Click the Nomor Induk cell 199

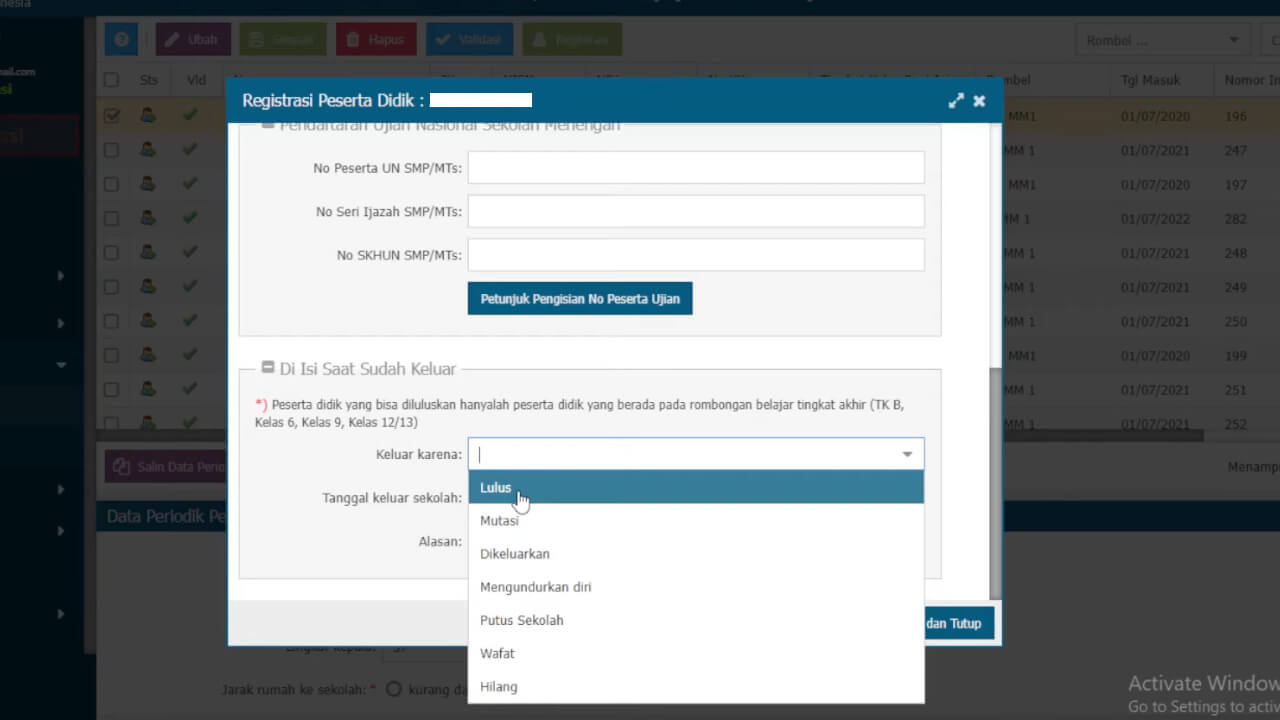[x=1235, y=356]
